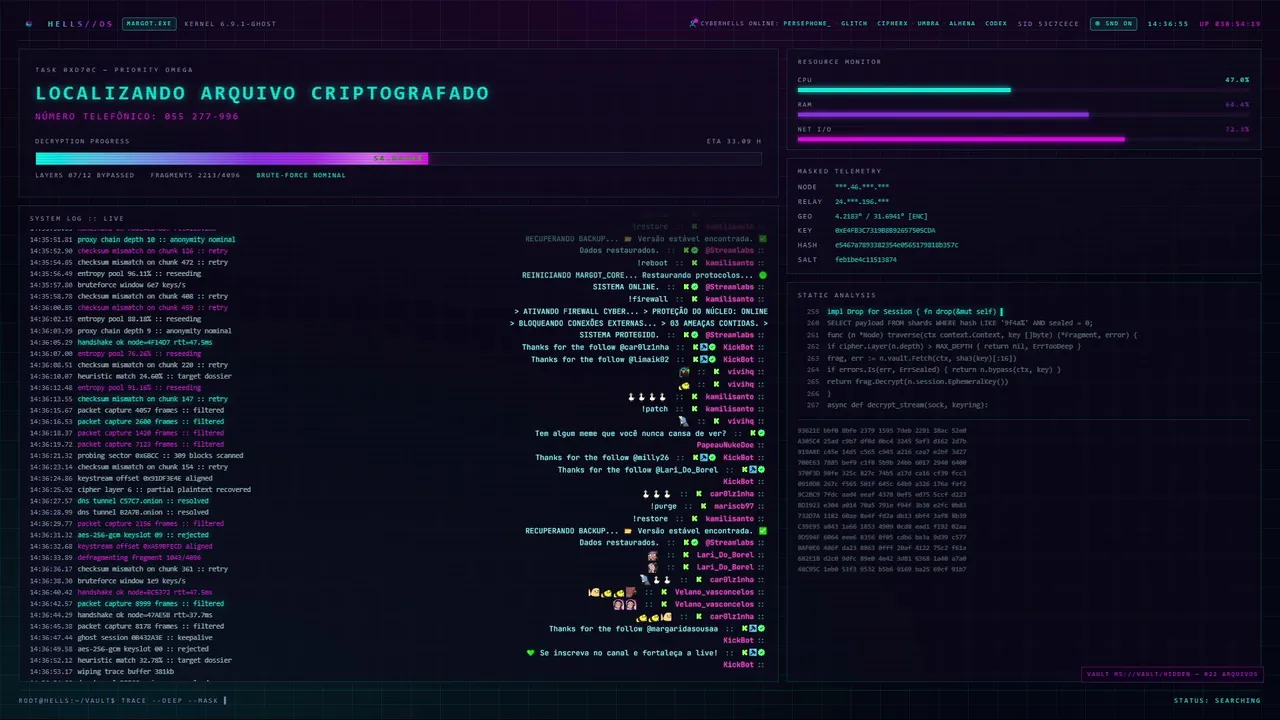
Task: Select online user GLITCH
Action: click(x=854, y=23)
